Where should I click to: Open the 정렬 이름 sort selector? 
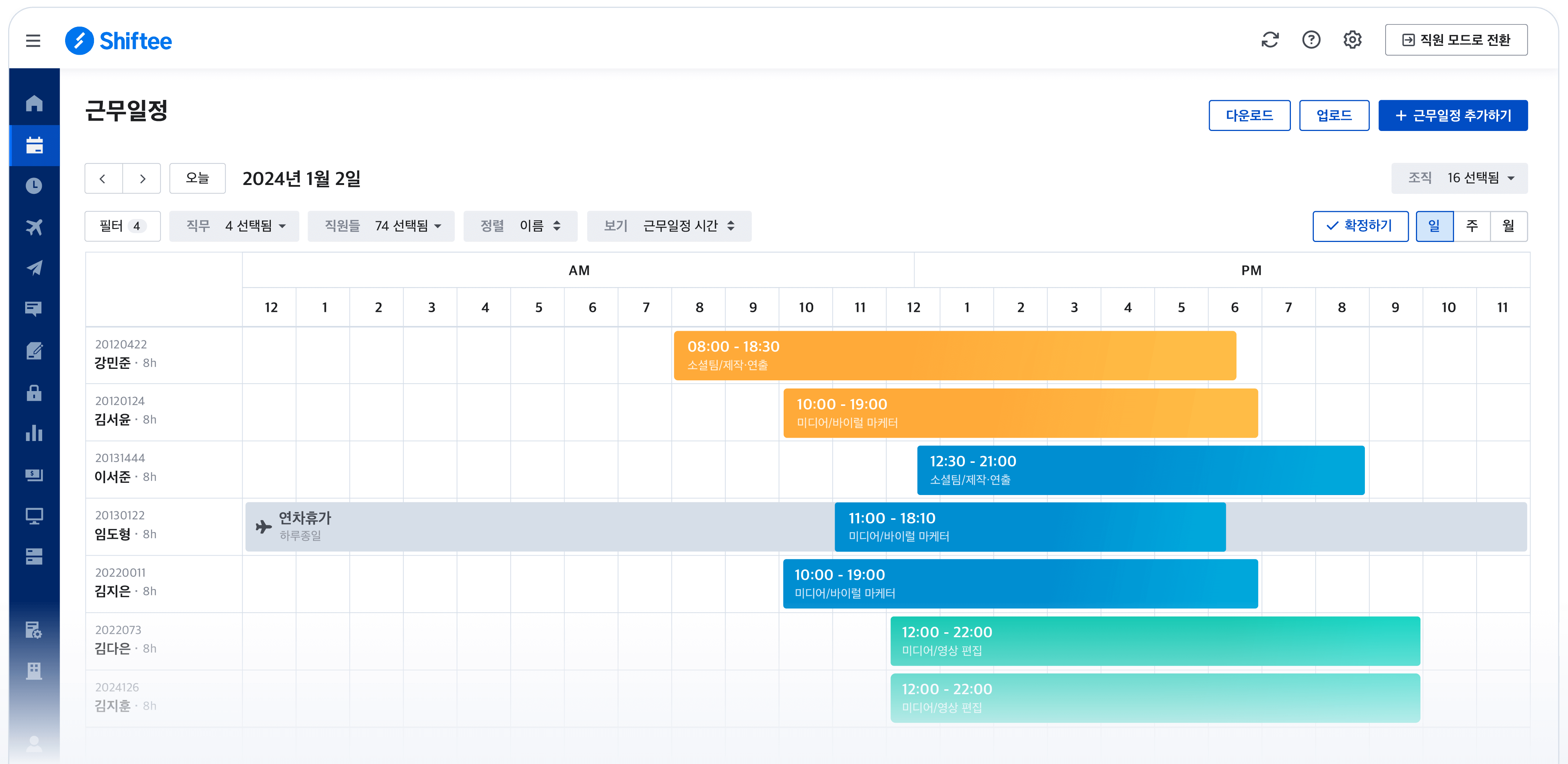[x=520, y=226]
